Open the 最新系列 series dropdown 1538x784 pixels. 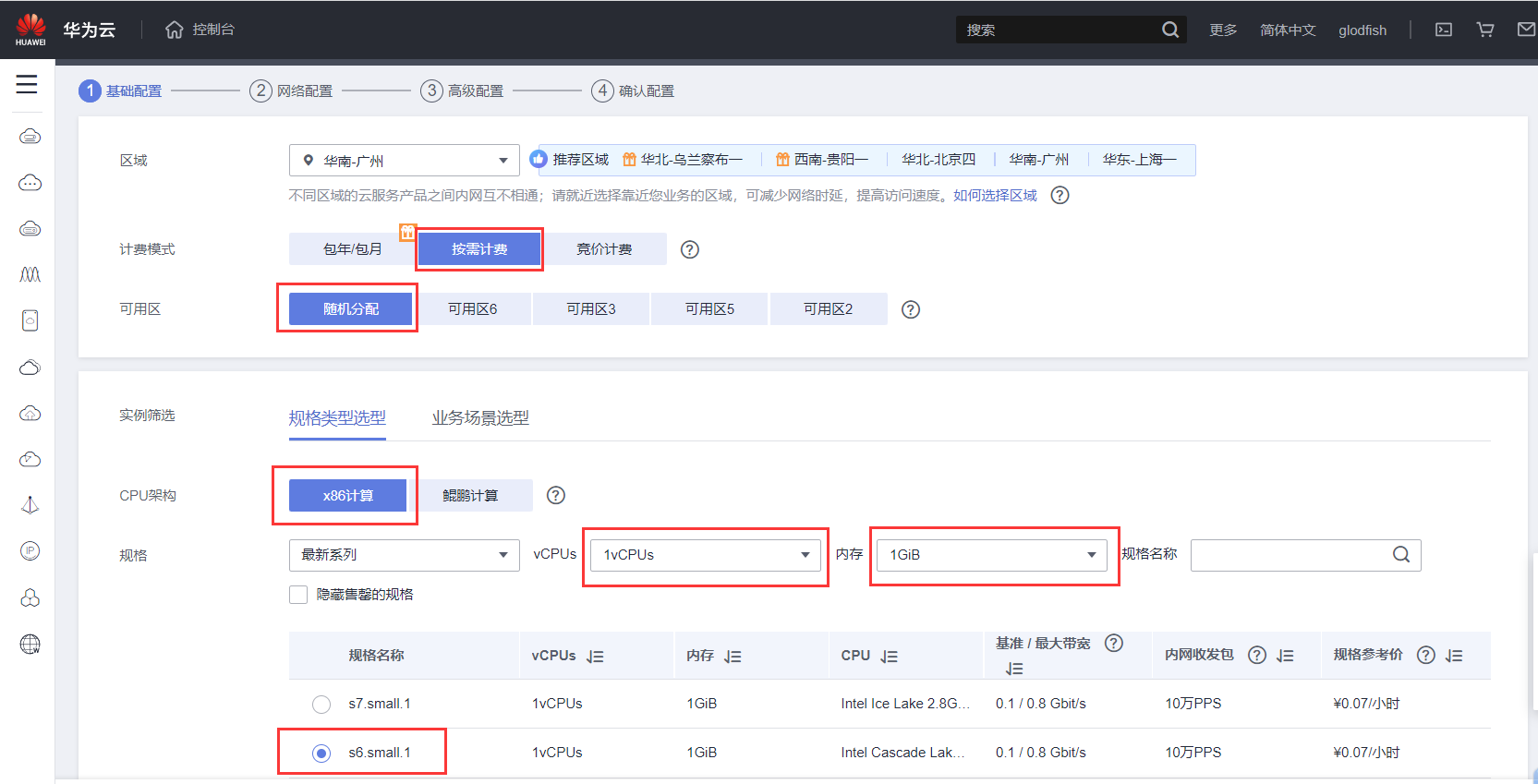(405, 555)
